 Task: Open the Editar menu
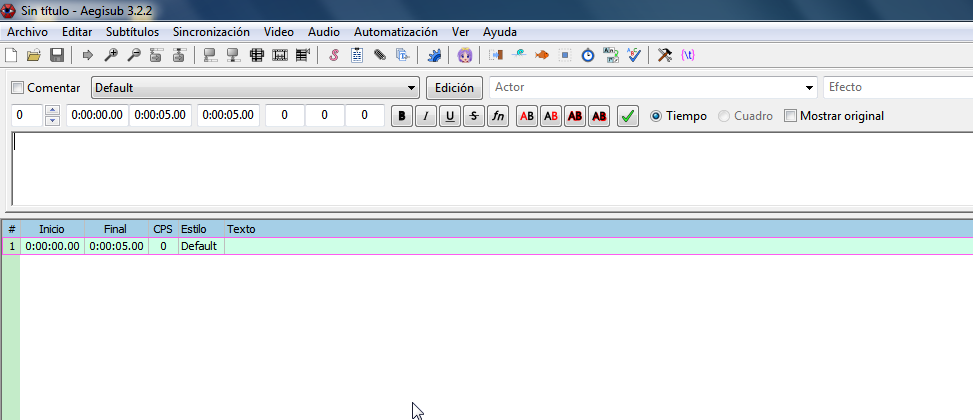coord(77,32)
